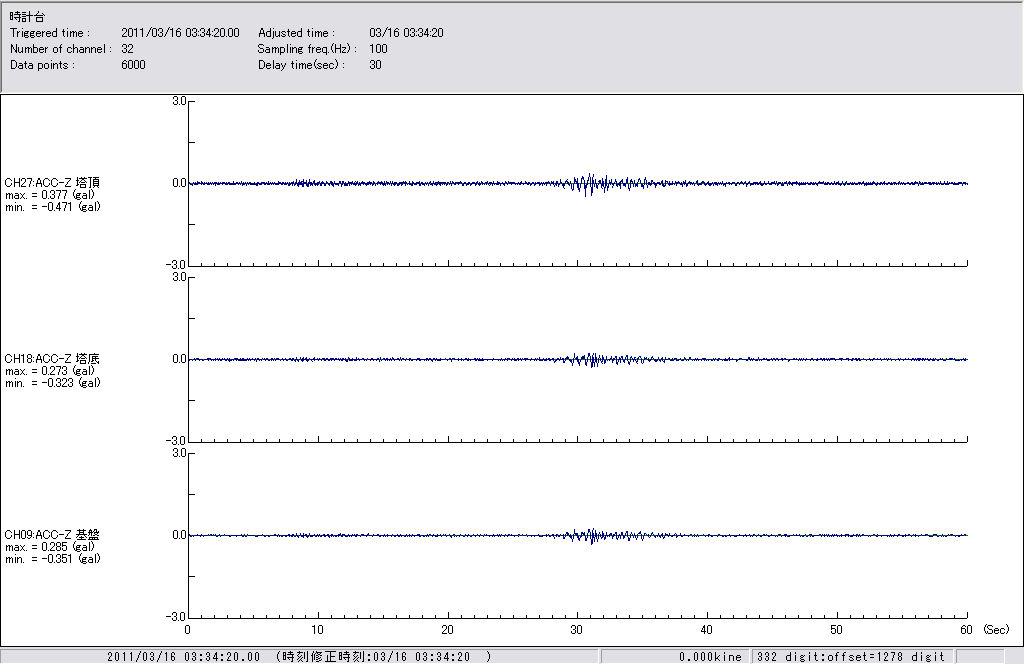Screen dimensions: 1024x664
Task: Click the (Sec) unit label on axis
Action: click(996, 630)
